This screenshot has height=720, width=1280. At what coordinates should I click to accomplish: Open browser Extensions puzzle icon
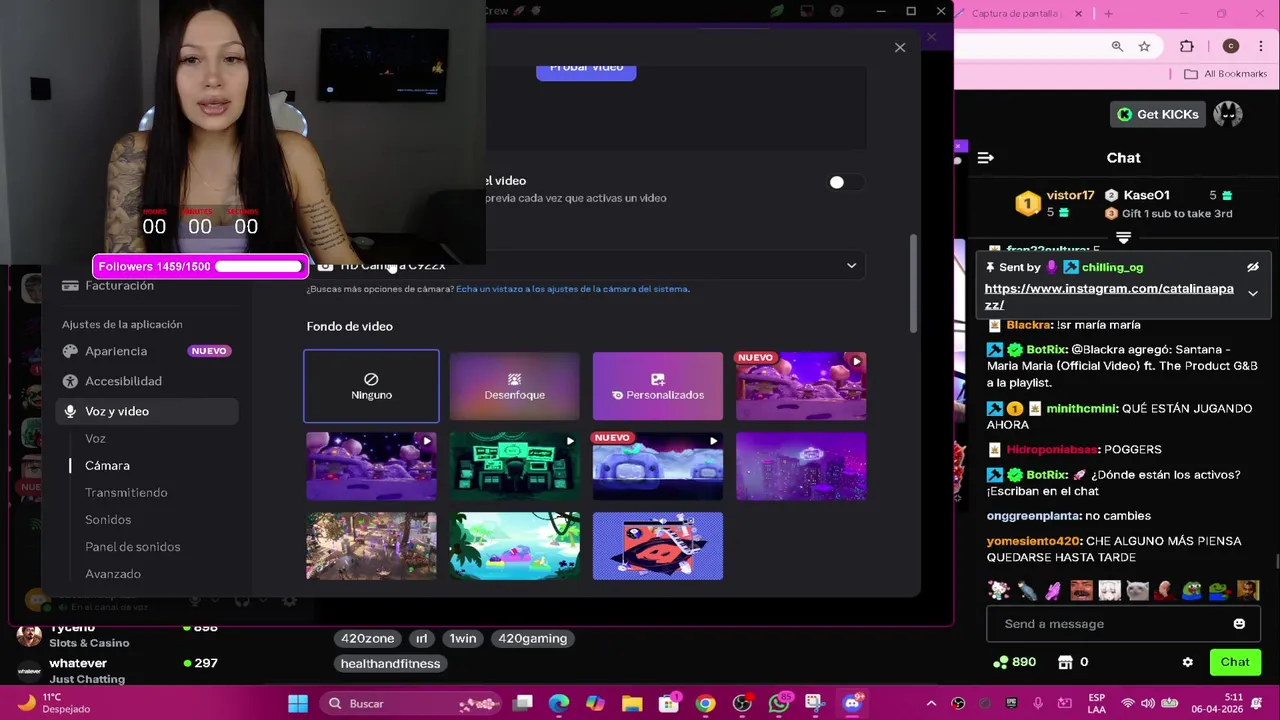(x=1187, y=46)
